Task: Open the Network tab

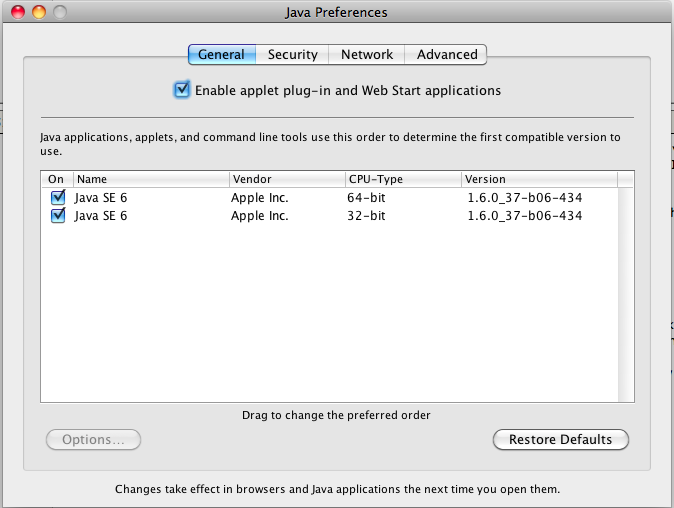Action: point(367,55)
